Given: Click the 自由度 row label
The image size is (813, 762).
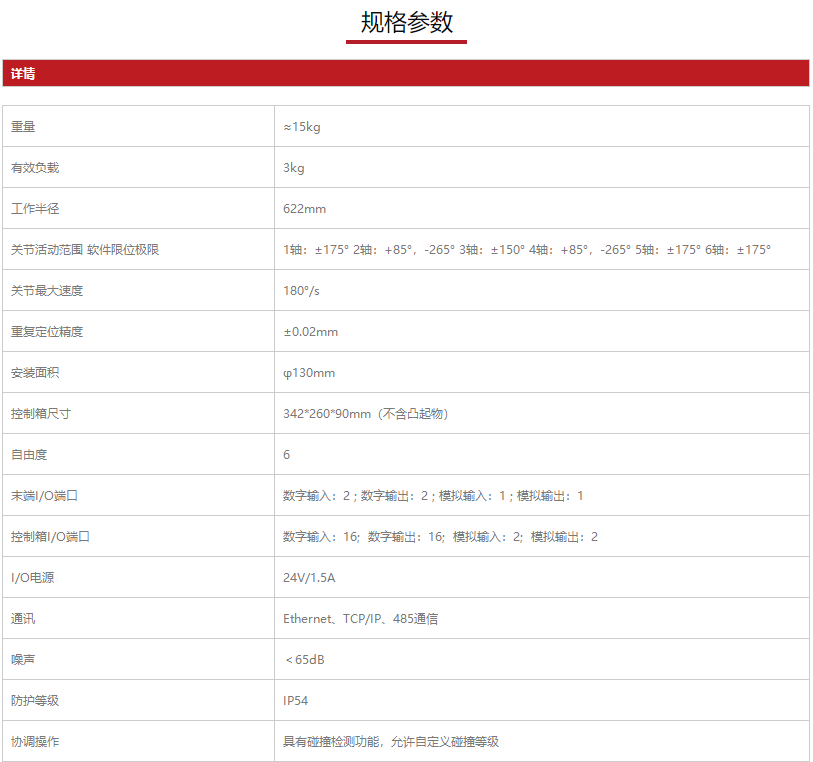Looking at the screenshot, I should pos(29,455).
